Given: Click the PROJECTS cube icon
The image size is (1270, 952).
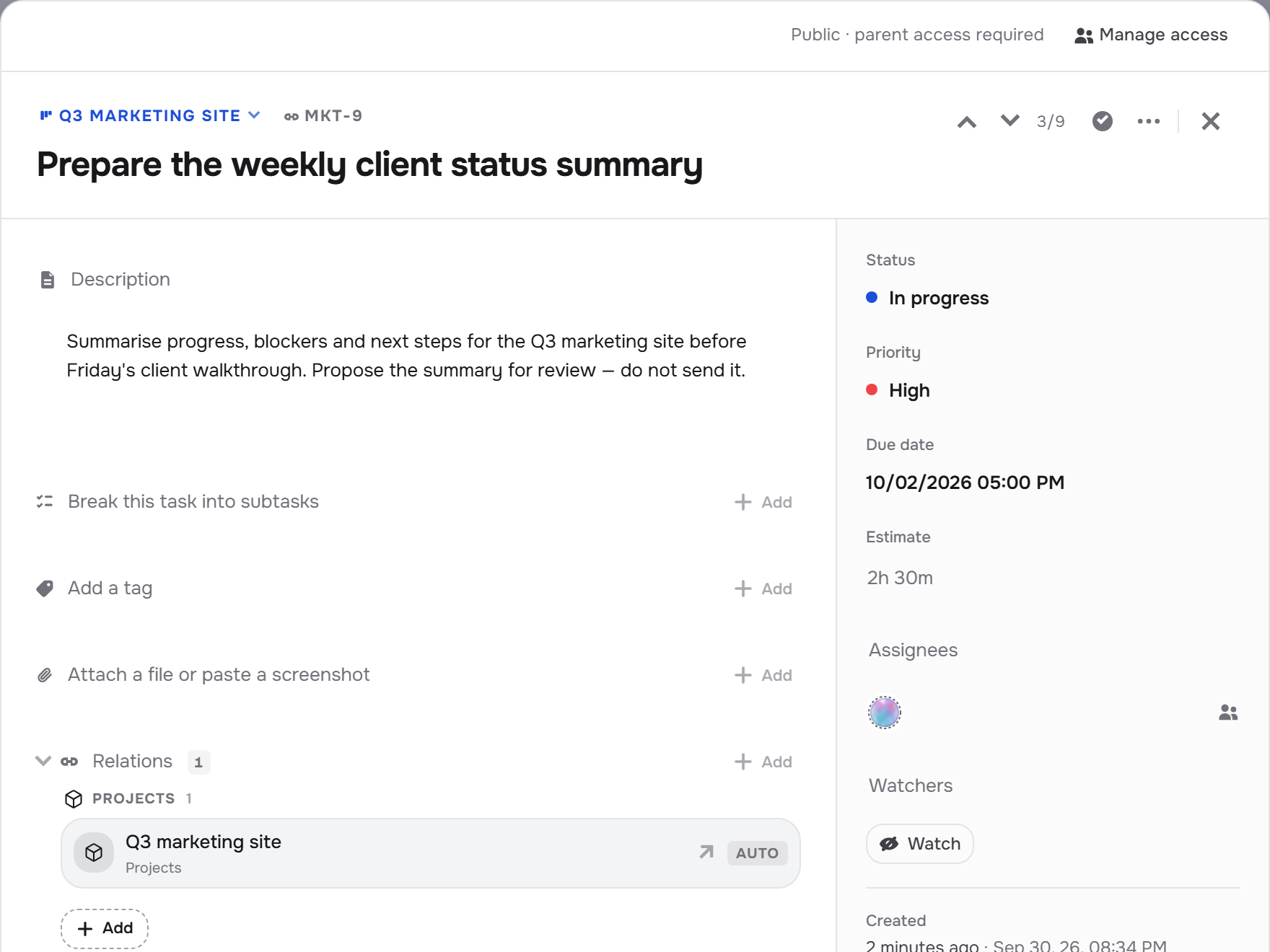Looking at the screenshot, I should pos(74,799).
